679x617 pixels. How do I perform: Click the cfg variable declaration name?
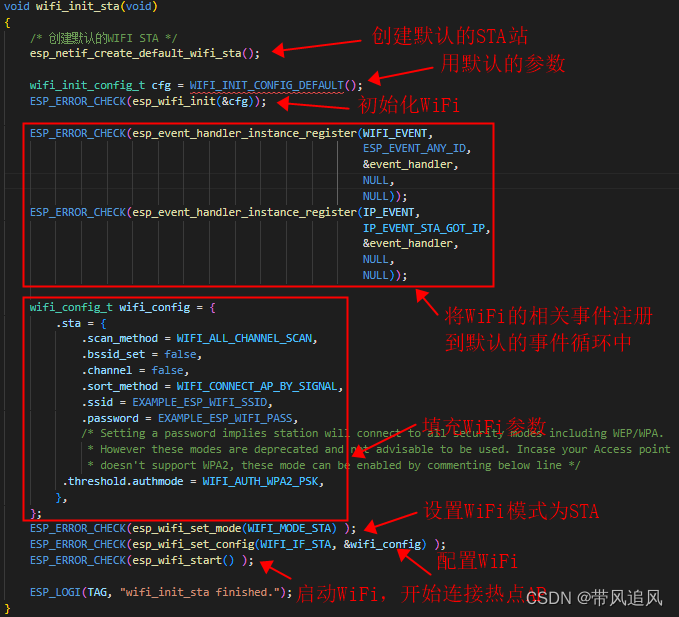[161, 86]
